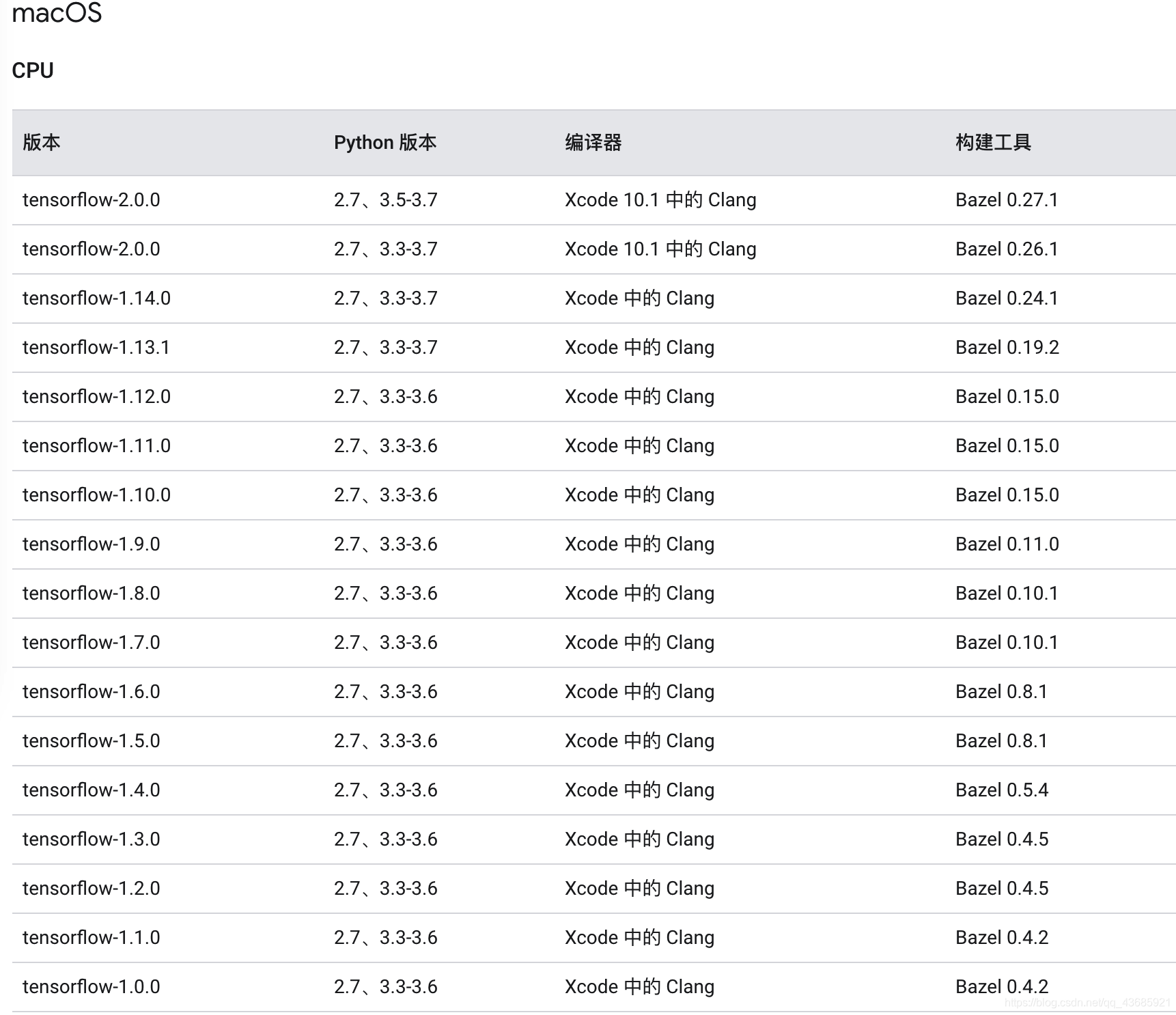Select Bazel 0.4.2 in tensorflow-1.0.0 row

pos(1002,987)
